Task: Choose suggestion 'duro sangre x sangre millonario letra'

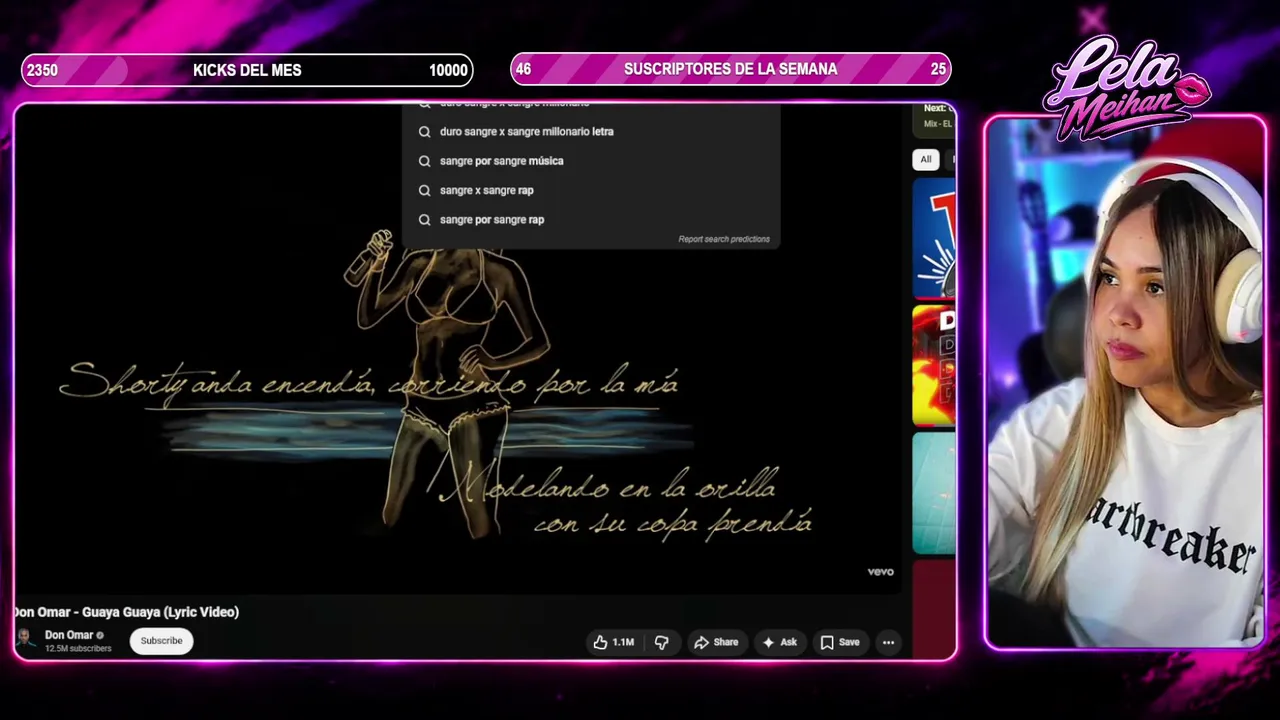Action: (x=590, y=131)
